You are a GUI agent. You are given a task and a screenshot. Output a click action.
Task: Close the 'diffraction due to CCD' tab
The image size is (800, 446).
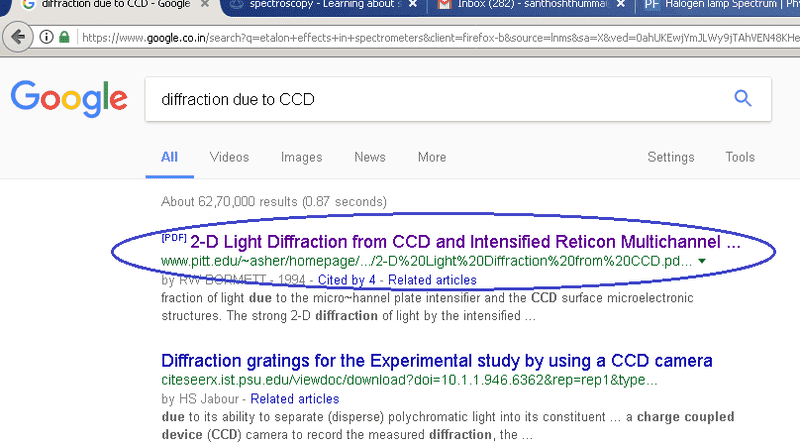tap(204, 5)
